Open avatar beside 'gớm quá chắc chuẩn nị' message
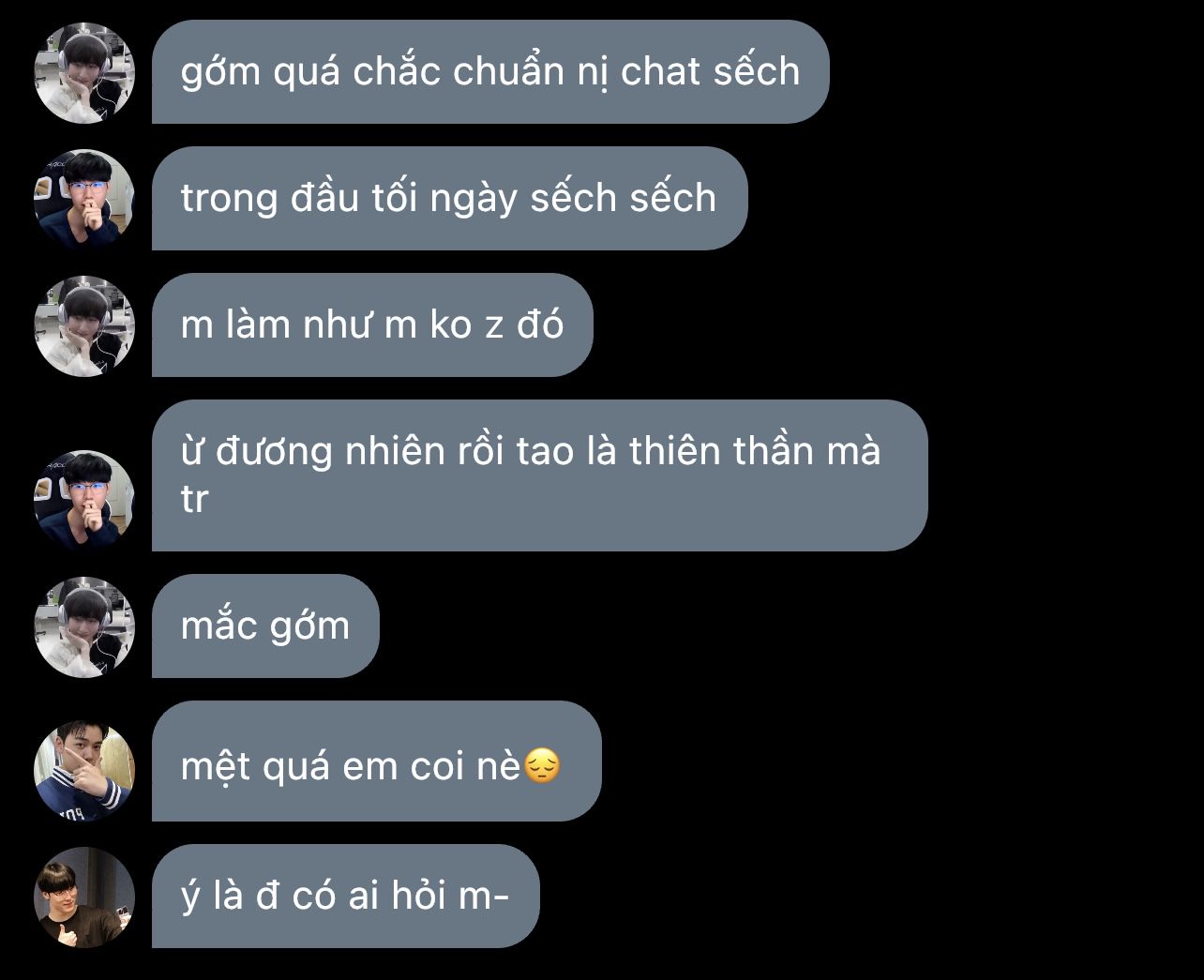 (x=84, y=73)
